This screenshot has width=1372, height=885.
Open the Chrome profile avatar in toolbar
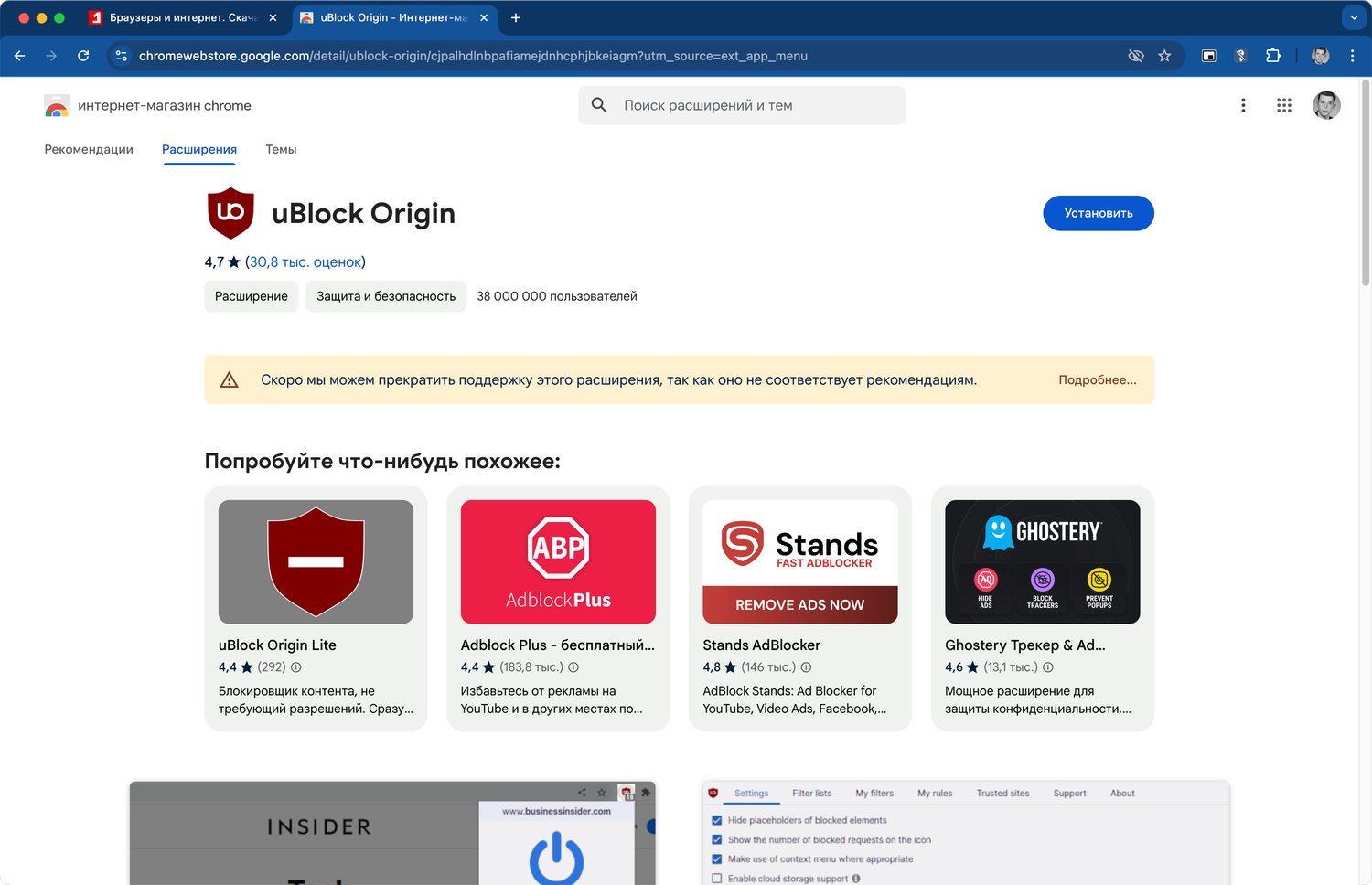pyautogui.click(x=1320, y=56)
